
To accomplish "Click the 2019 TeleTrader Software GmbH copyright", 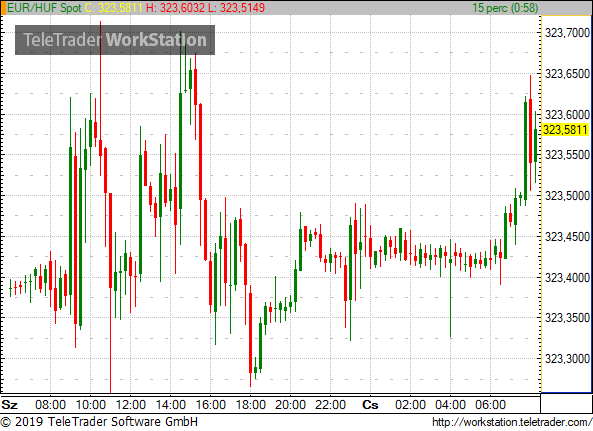I will 99,422.
